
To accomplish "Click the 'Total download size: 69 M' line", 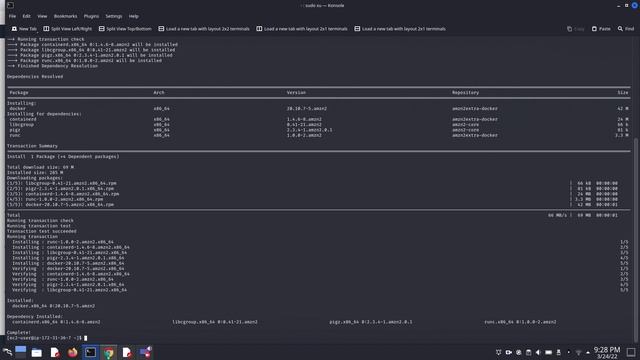I will (x=40, y=167).
